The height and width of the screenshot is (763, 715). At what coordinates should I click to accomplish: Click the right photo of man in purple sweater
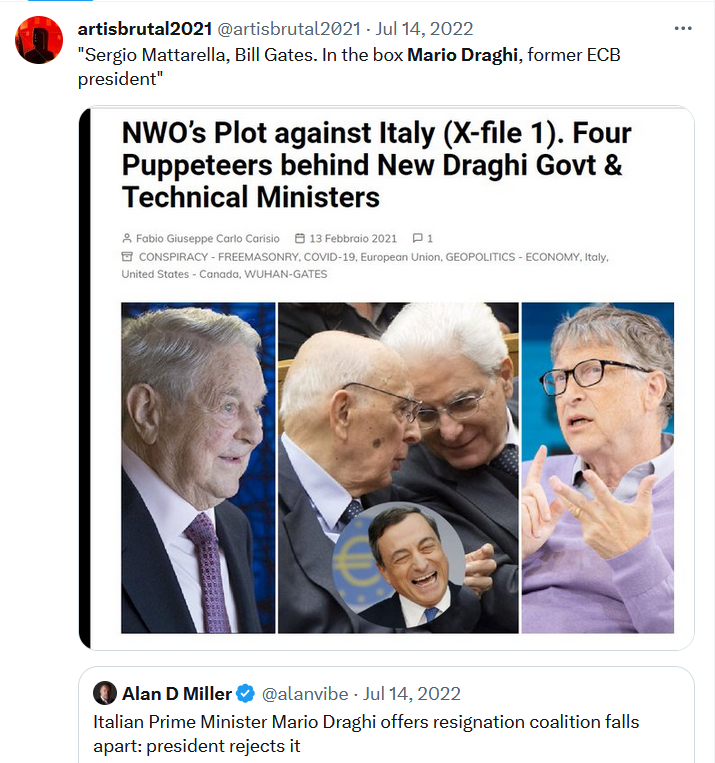coord(598,468)
